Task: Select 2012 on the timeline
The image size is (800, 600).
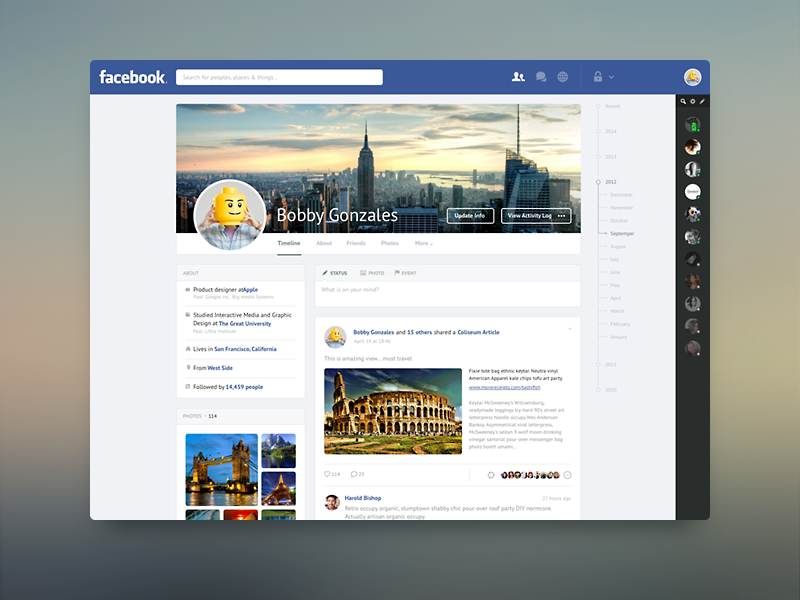Action: (611, 182)
